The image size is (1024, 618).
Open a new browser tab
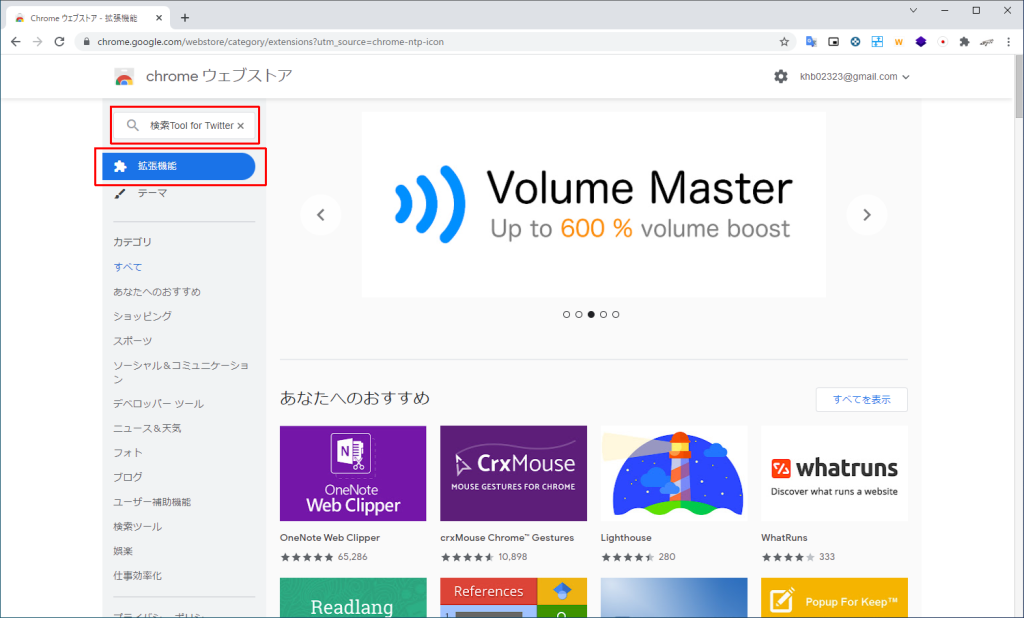pos(185,18)
